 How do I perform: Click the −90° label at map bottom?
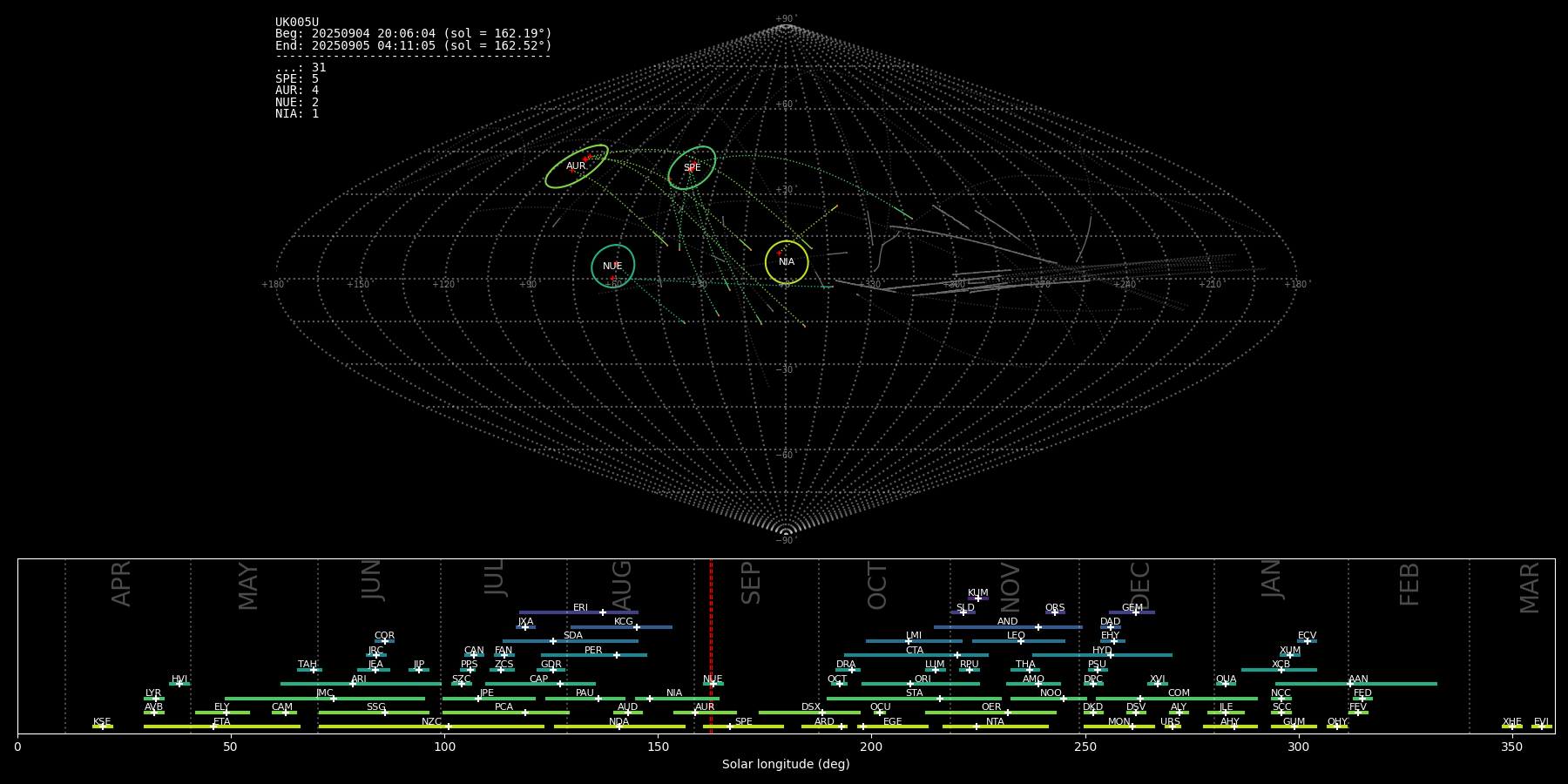click(x=786, y=541)
